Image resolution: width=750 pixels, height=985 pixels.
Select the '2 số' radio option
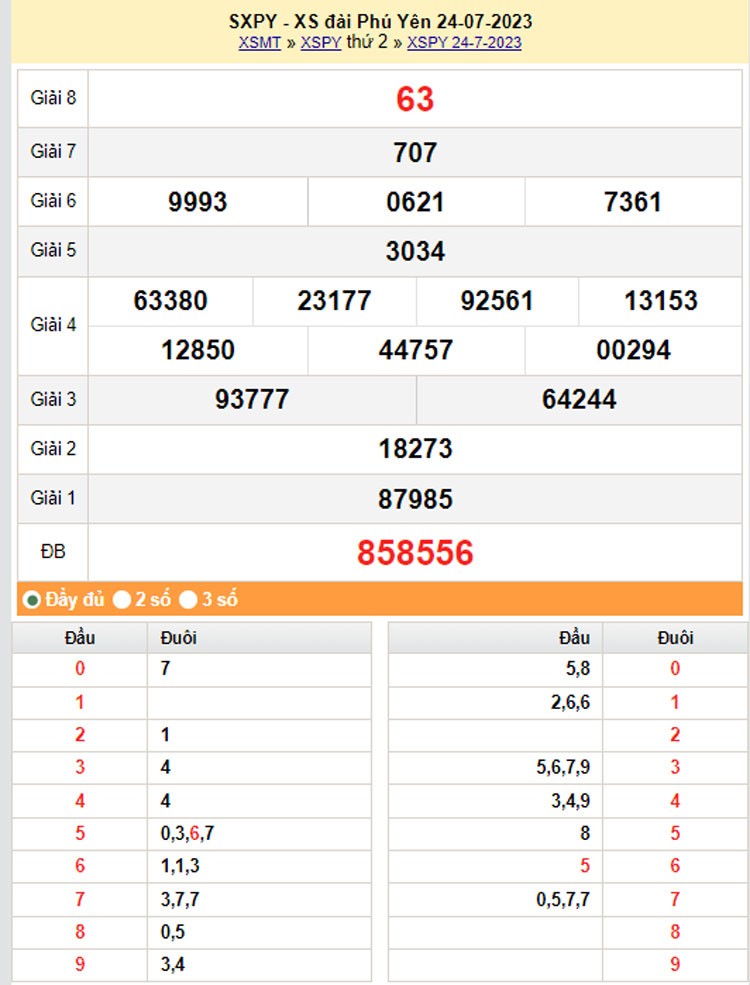pos(123,600)
